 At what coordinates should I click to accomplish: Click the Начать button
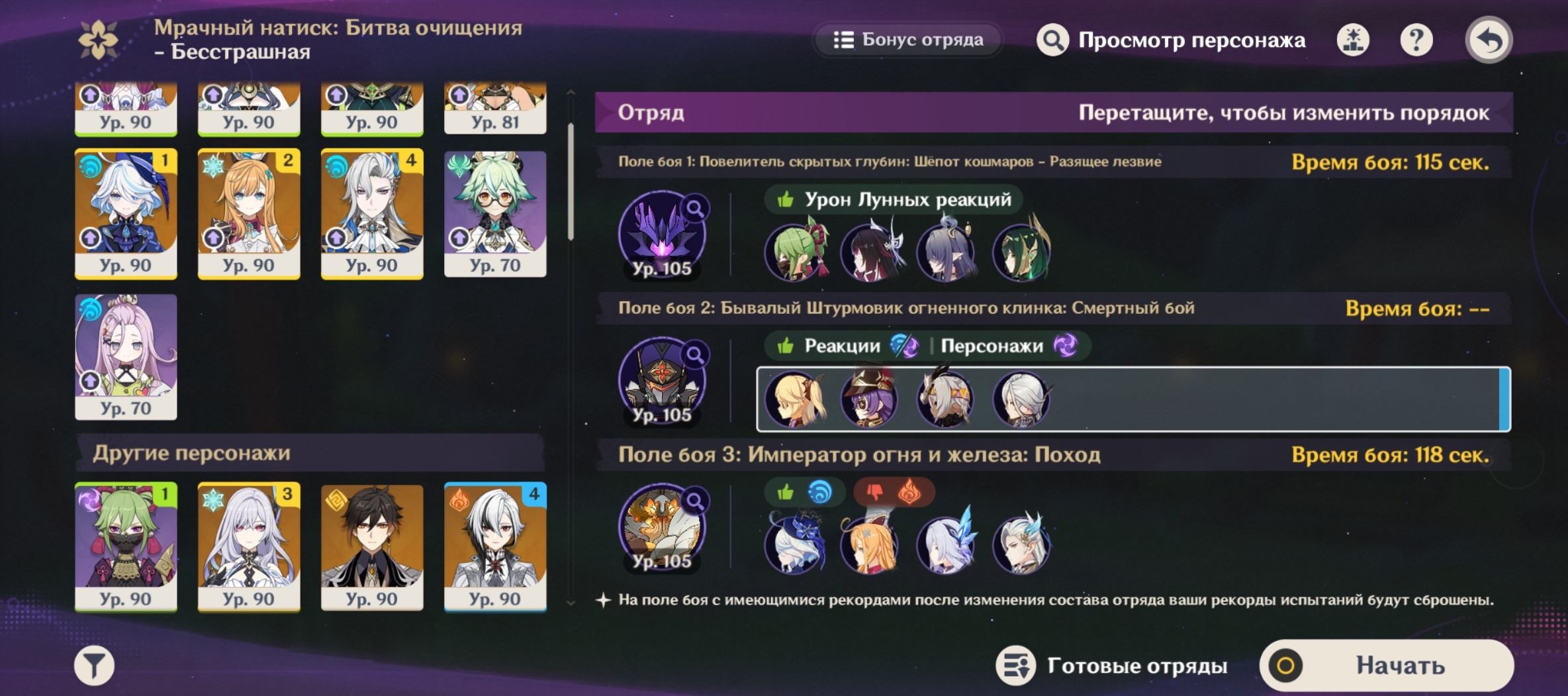point(1387,666)
